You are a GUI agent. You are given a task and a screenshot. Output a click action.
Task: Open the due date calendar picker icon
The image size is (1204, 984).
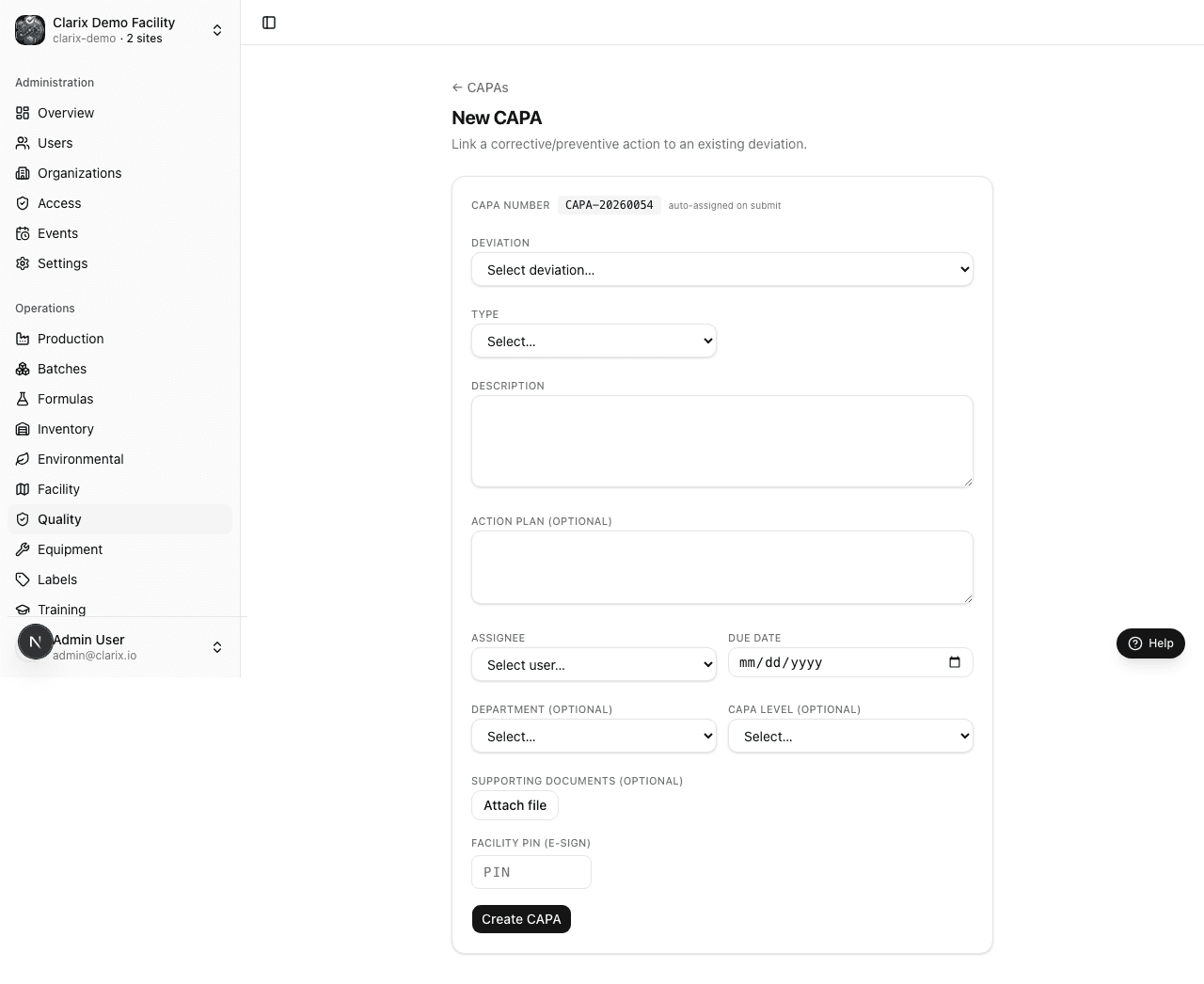tap(955, 662)
